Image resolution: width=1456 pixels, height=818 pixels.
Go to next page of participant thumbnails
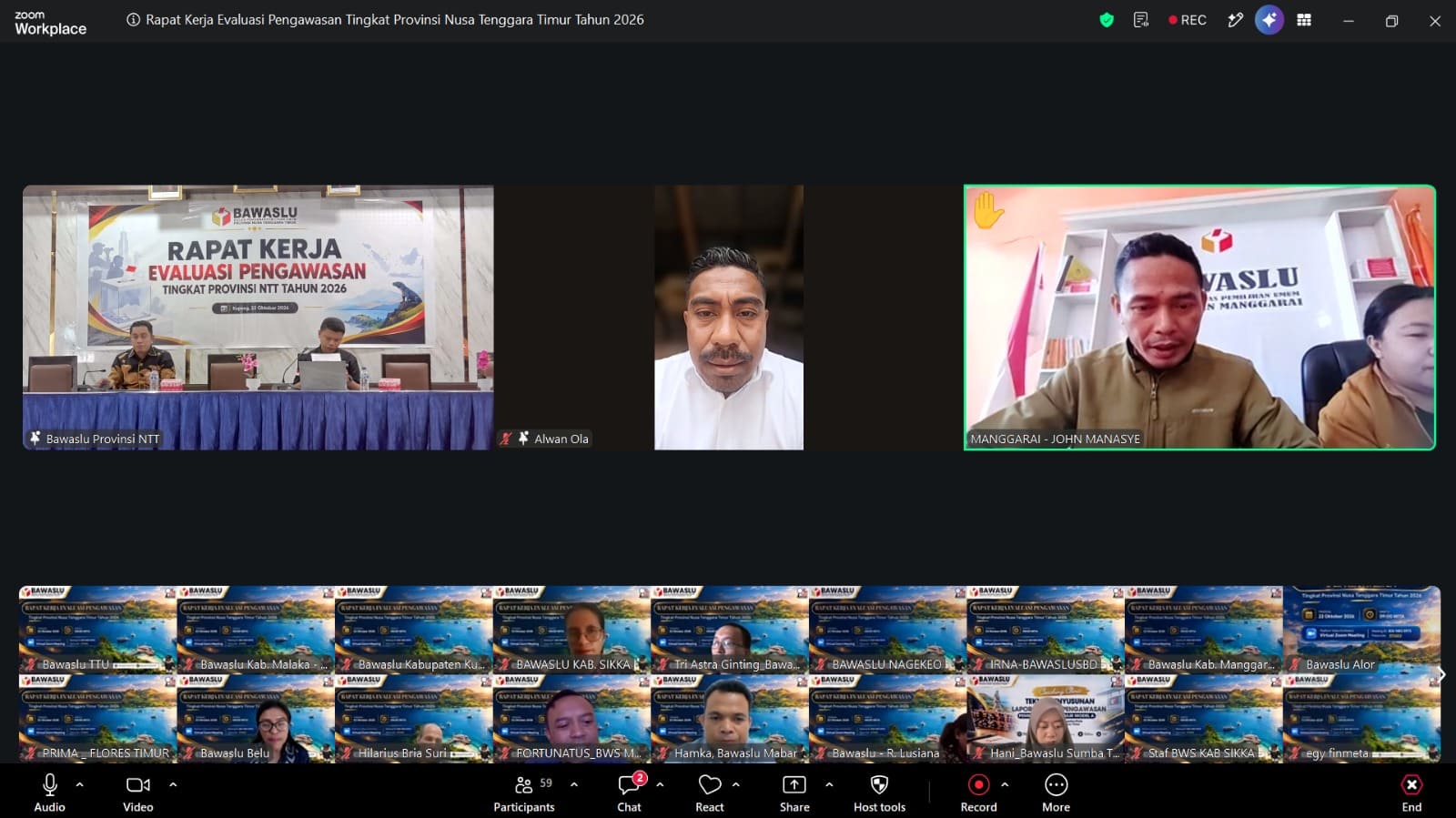tap(1441, 674)
